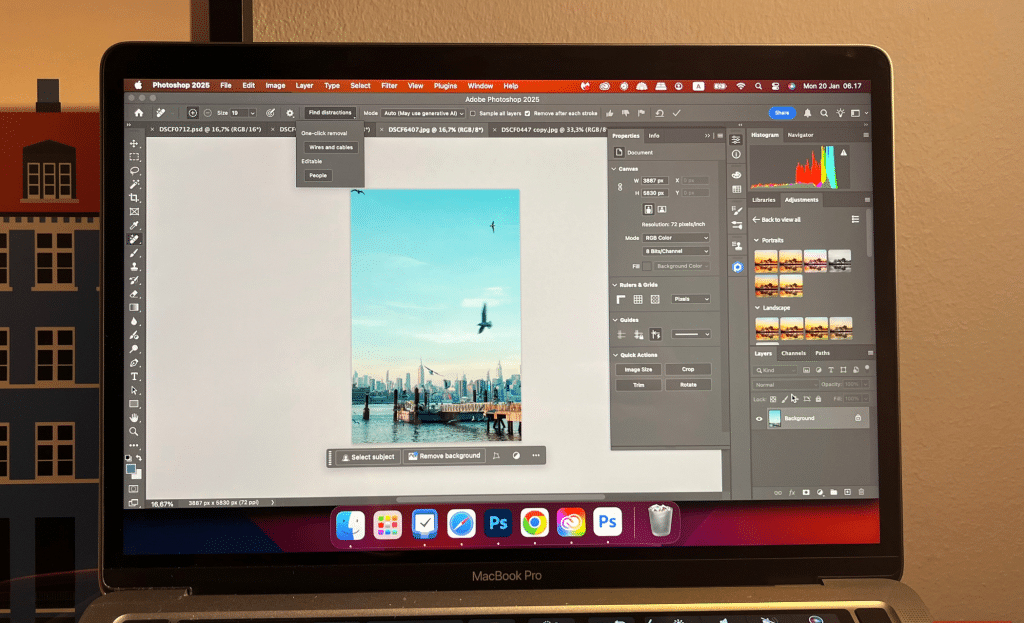Open the Mode RGB Color dropdown
The image size is (1024, 623).
(x=676, y=238)
